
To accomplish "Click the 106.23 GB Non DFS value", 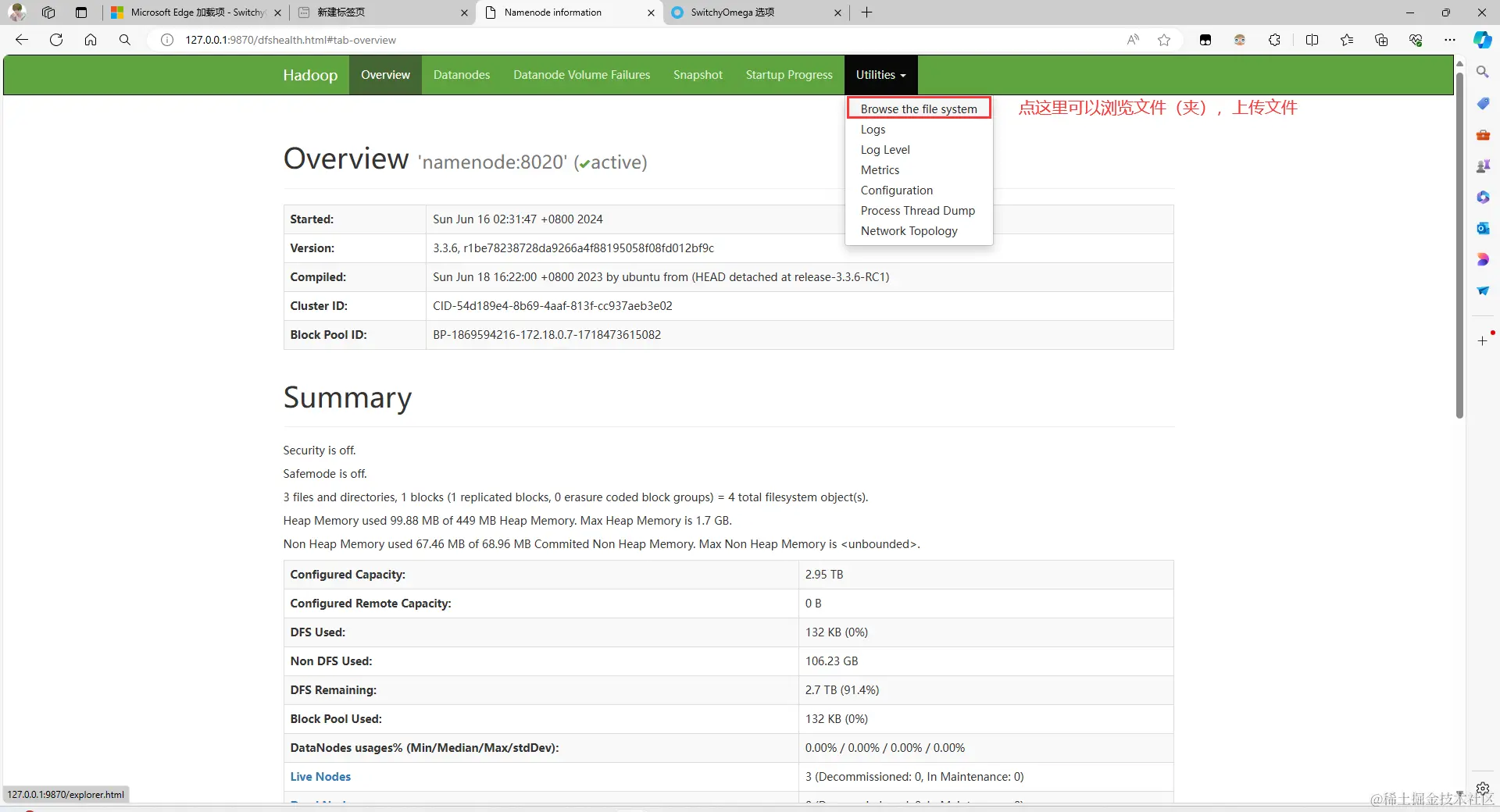I will 831,661.
